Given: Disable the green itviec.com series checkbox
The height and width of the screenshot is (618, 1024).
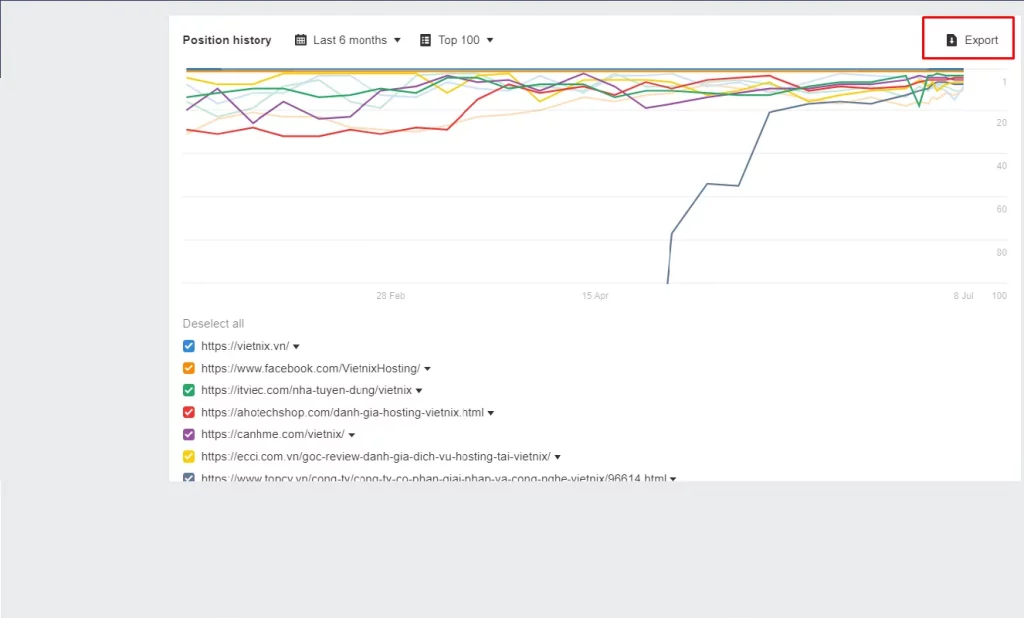Looking at the screenshot, I should click(x=189, y=390).
